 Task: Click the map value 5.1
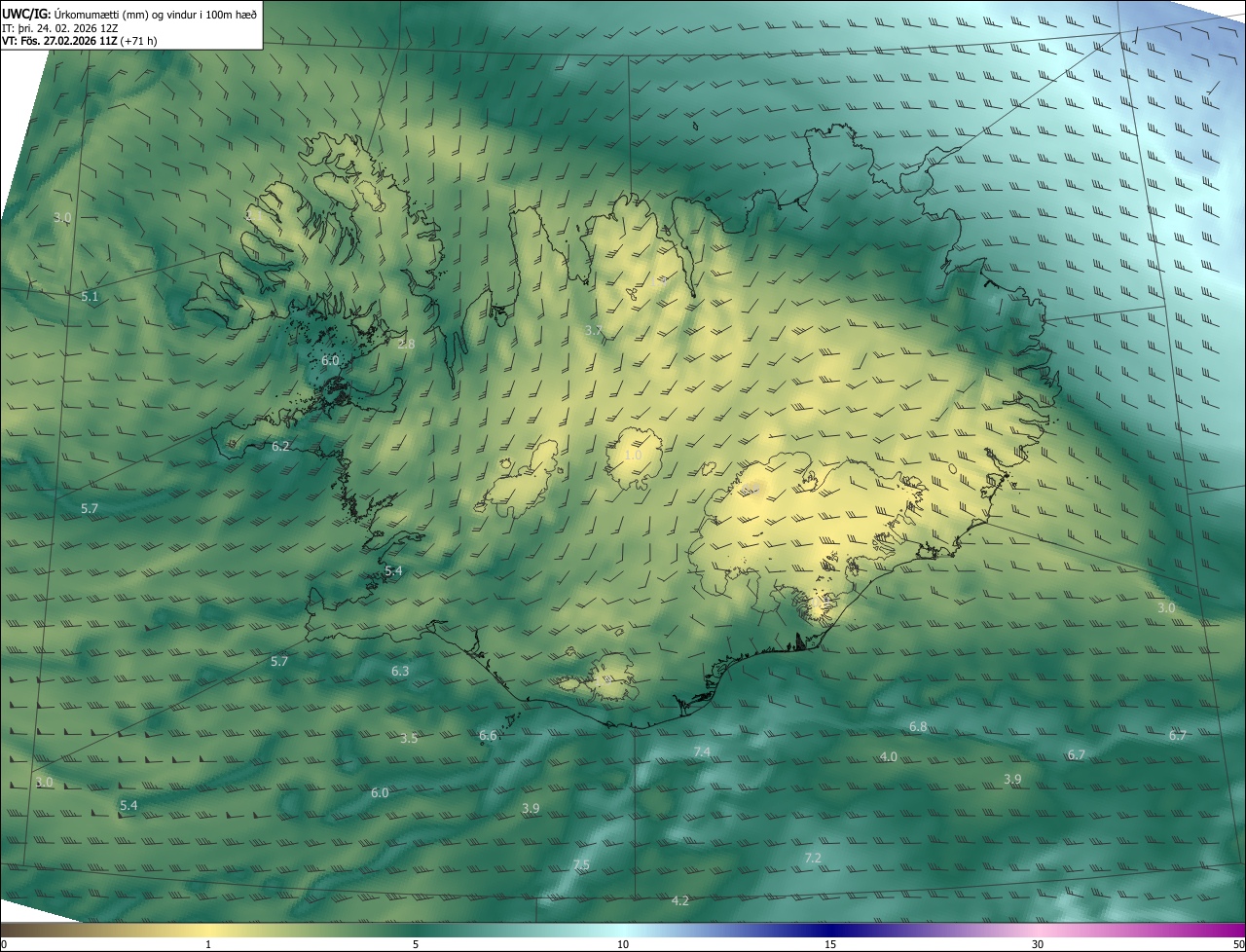coord(90,296)
